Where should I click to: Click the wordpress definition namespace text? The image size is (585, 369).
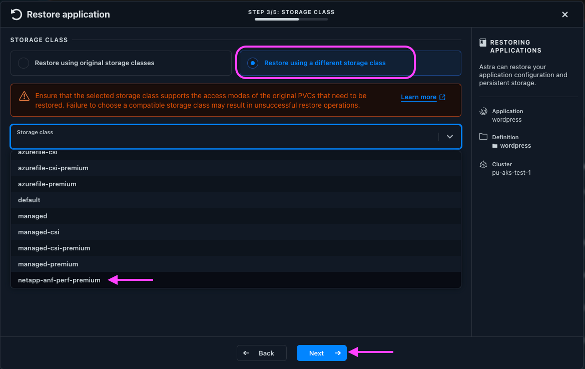tap(515, 146)
